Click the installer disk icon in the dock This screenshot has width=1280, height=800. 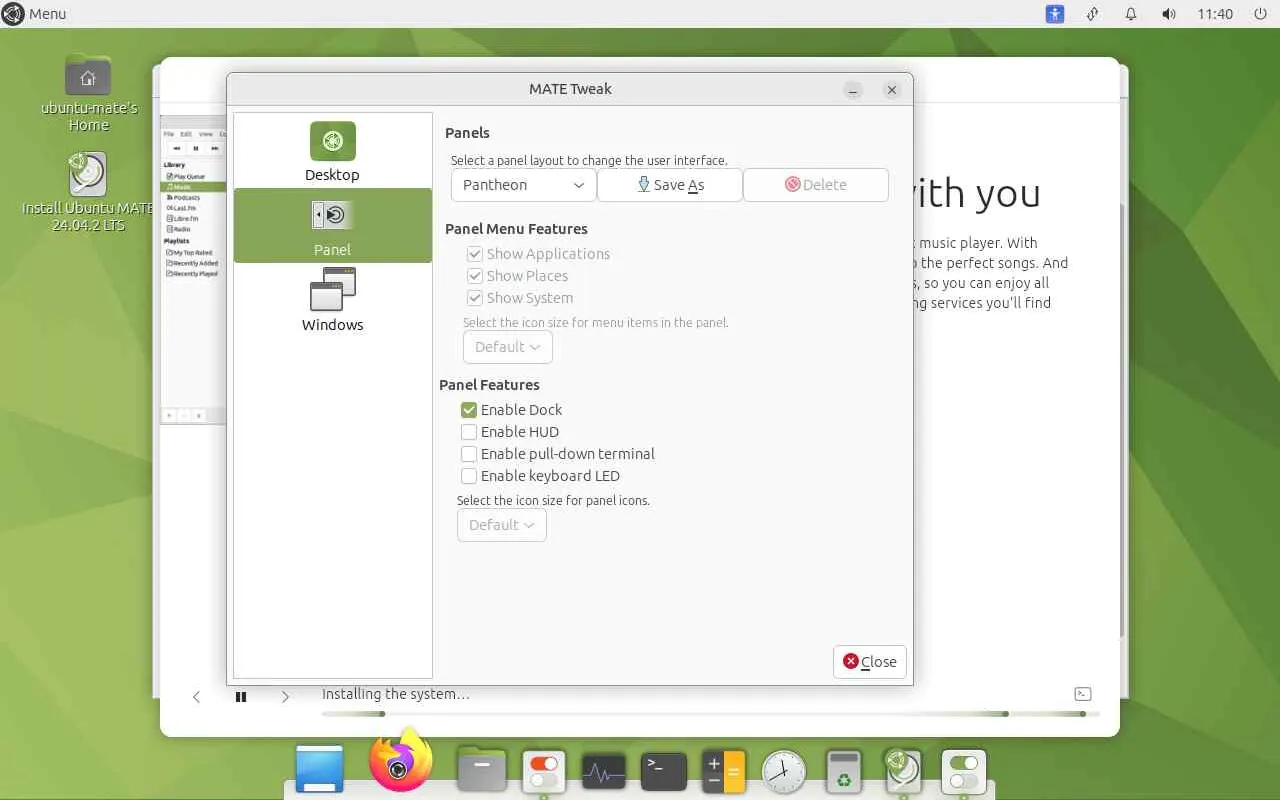click(x=904, y=772)
